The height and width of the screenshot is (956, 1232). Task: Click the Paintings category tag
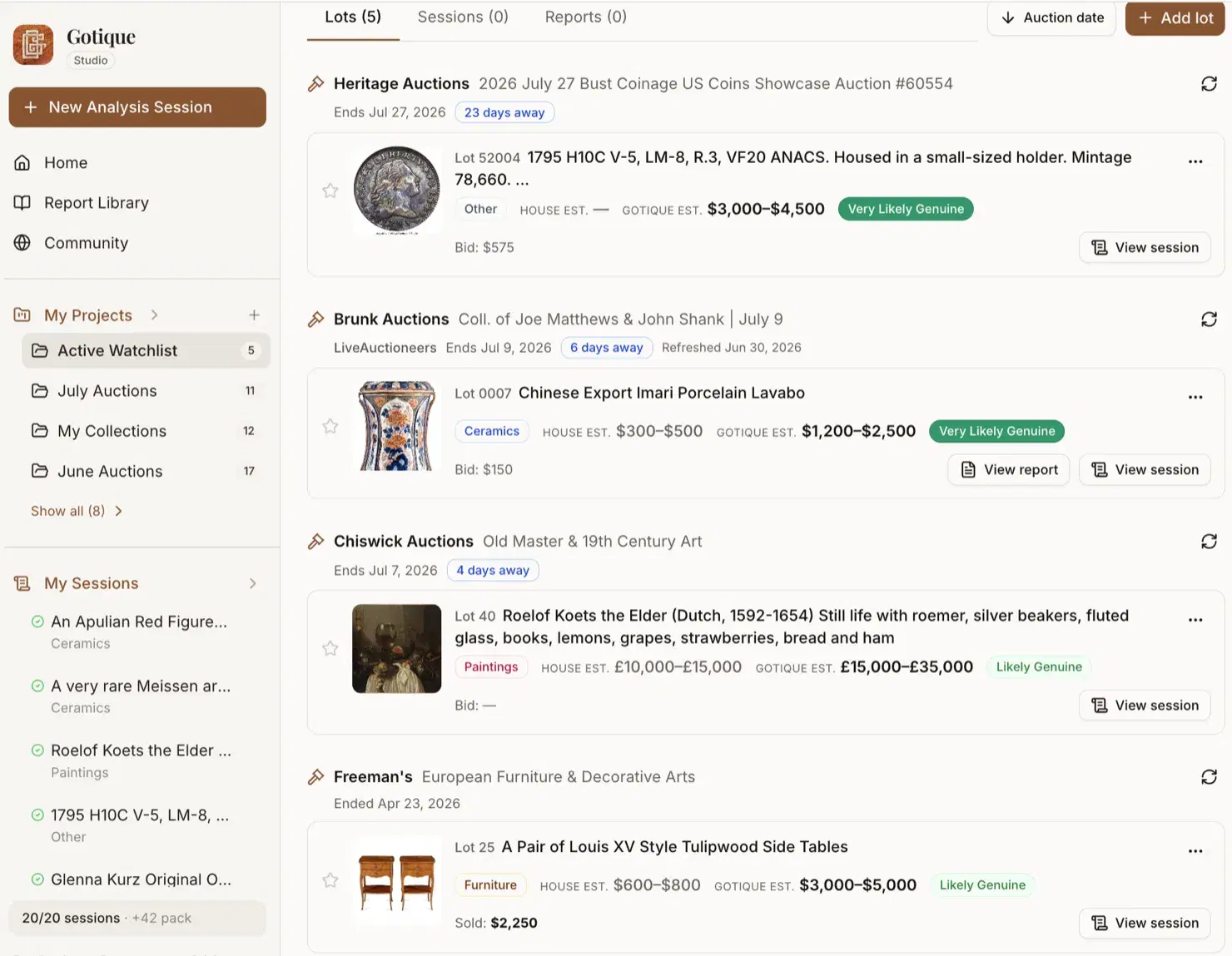pos(491,667)
